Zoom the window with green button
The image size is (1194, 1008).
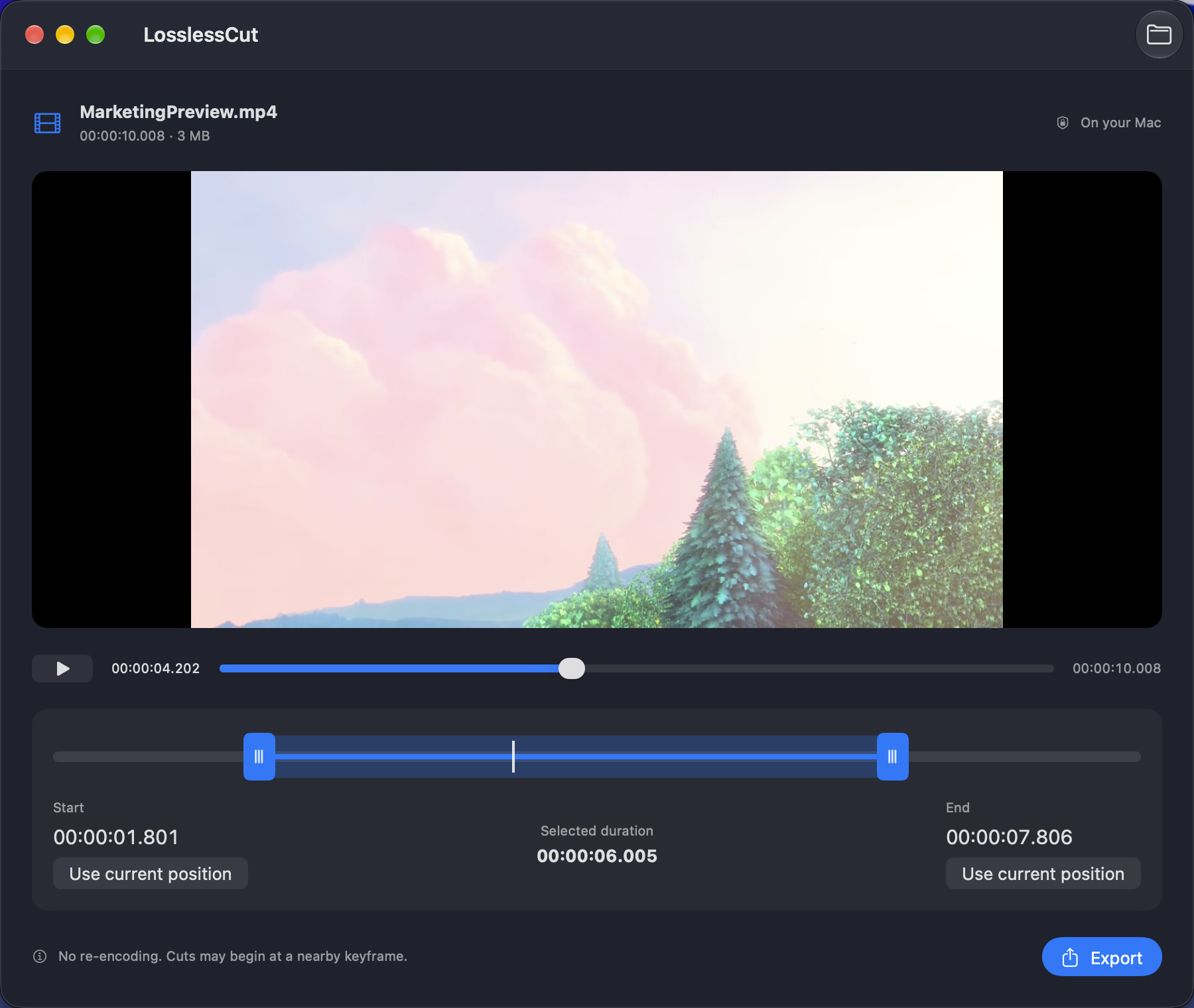click(96, 34)
